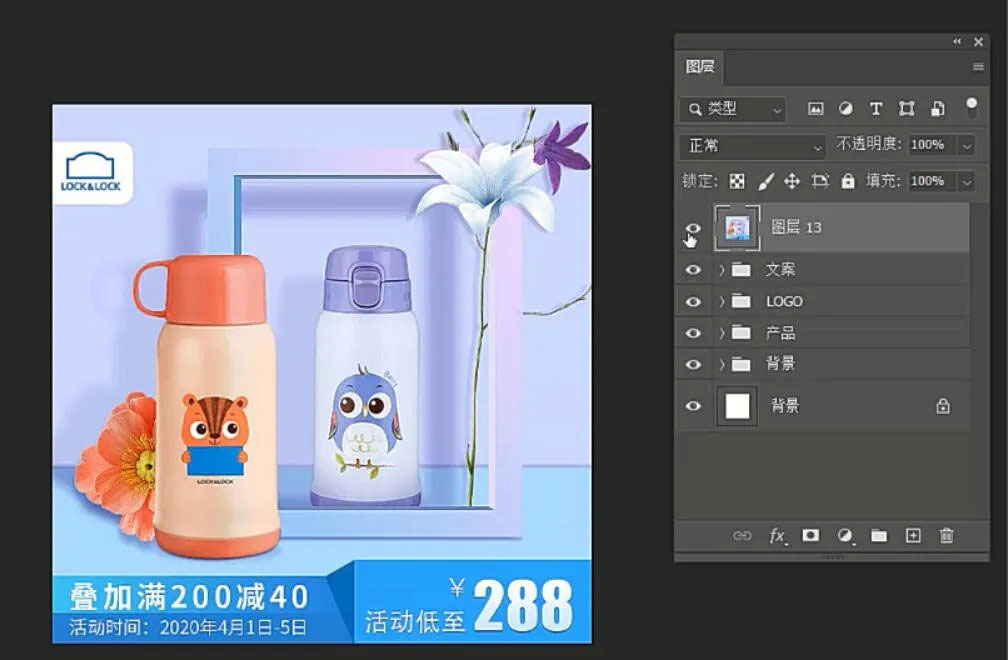Toggle visibility of LOGO group

coord(693,301)
